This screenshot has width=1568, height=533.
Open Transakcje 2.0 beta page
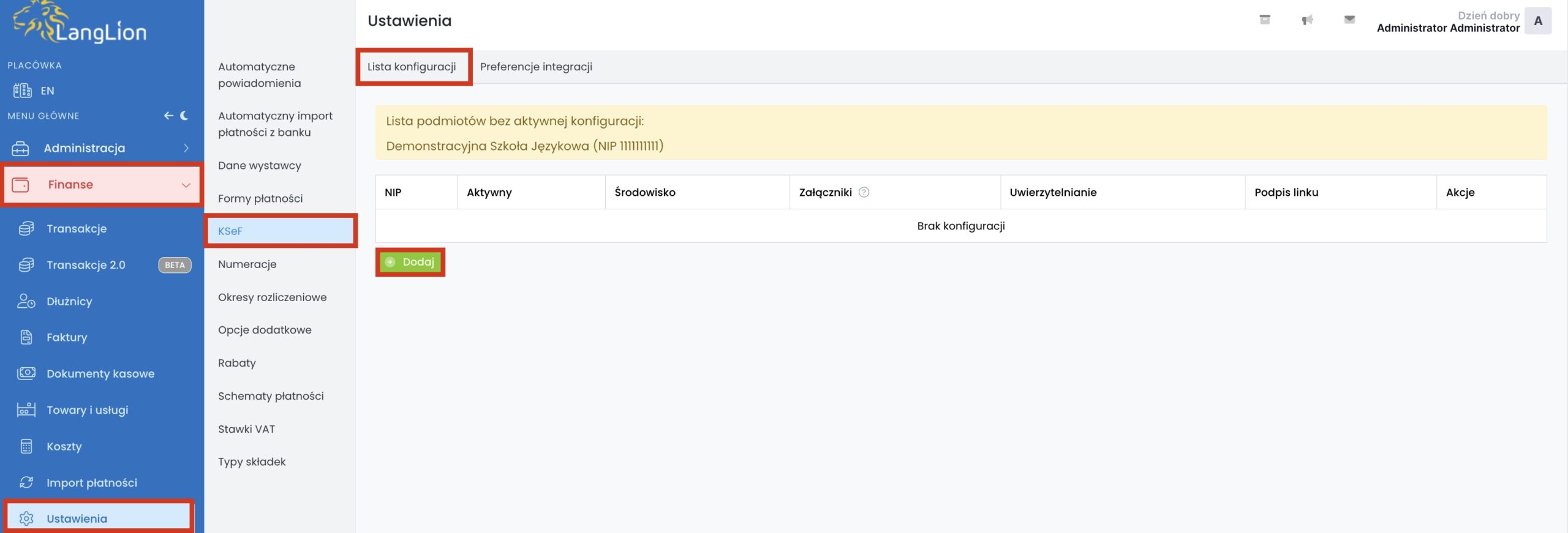coord(86,265)
